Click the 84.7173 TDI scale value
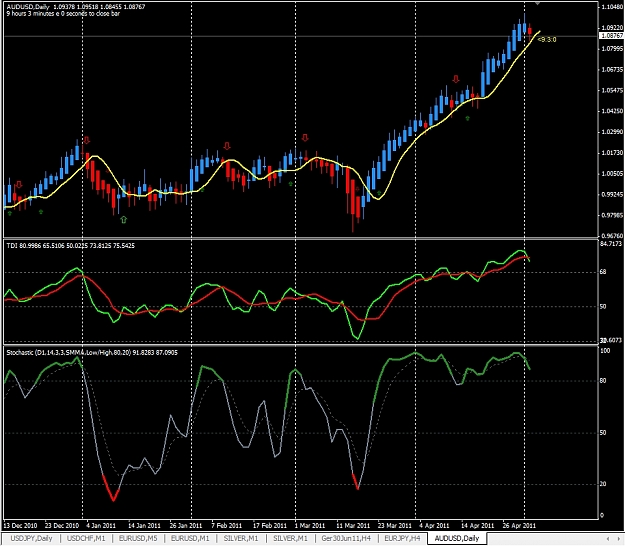Viewport: 625px width, 546px height. coord(611,244)
